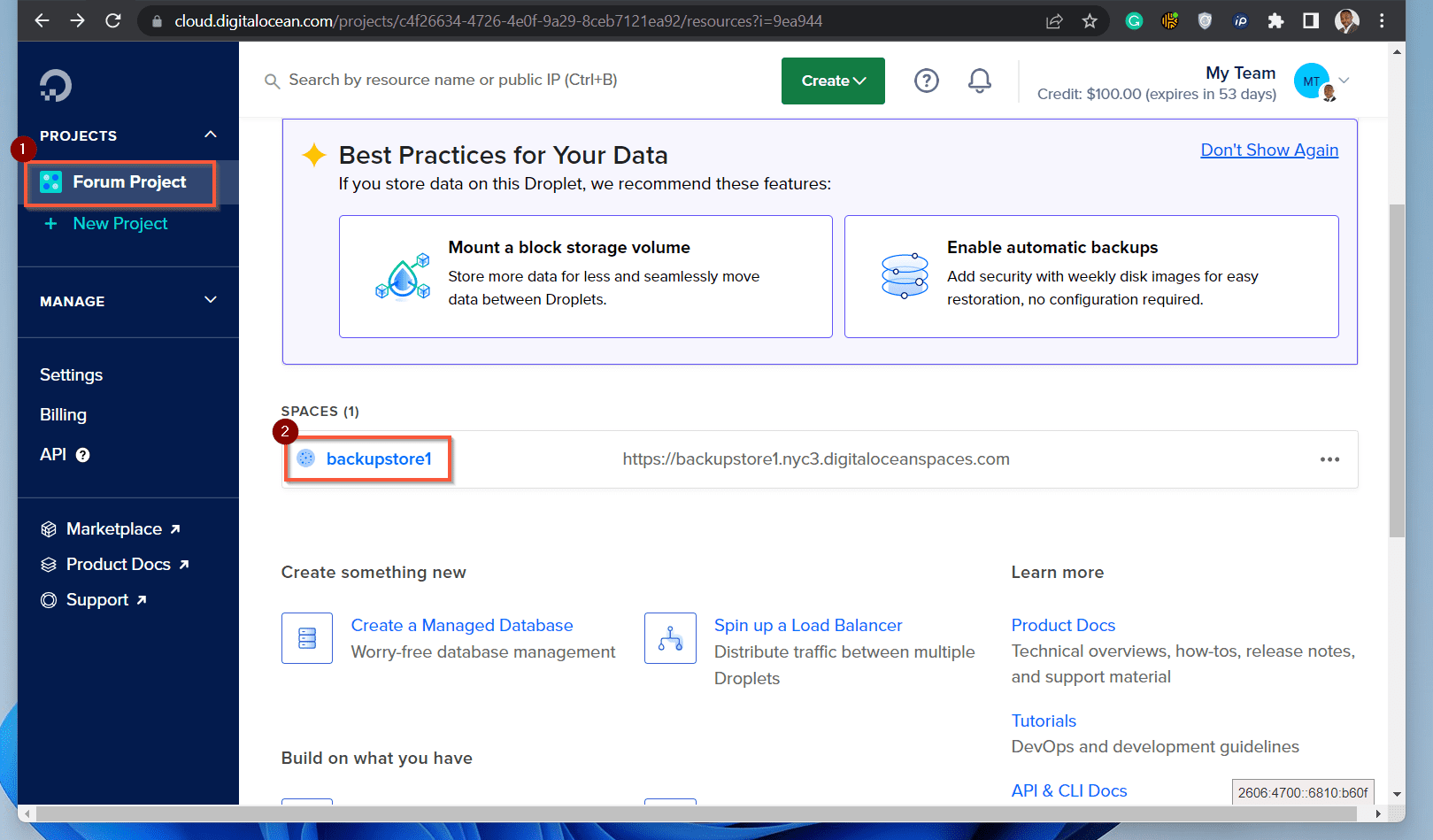Toggle the browser side panel icon
The image size is (1433, 840).
pyautogui.click(x=1311, y=21)
